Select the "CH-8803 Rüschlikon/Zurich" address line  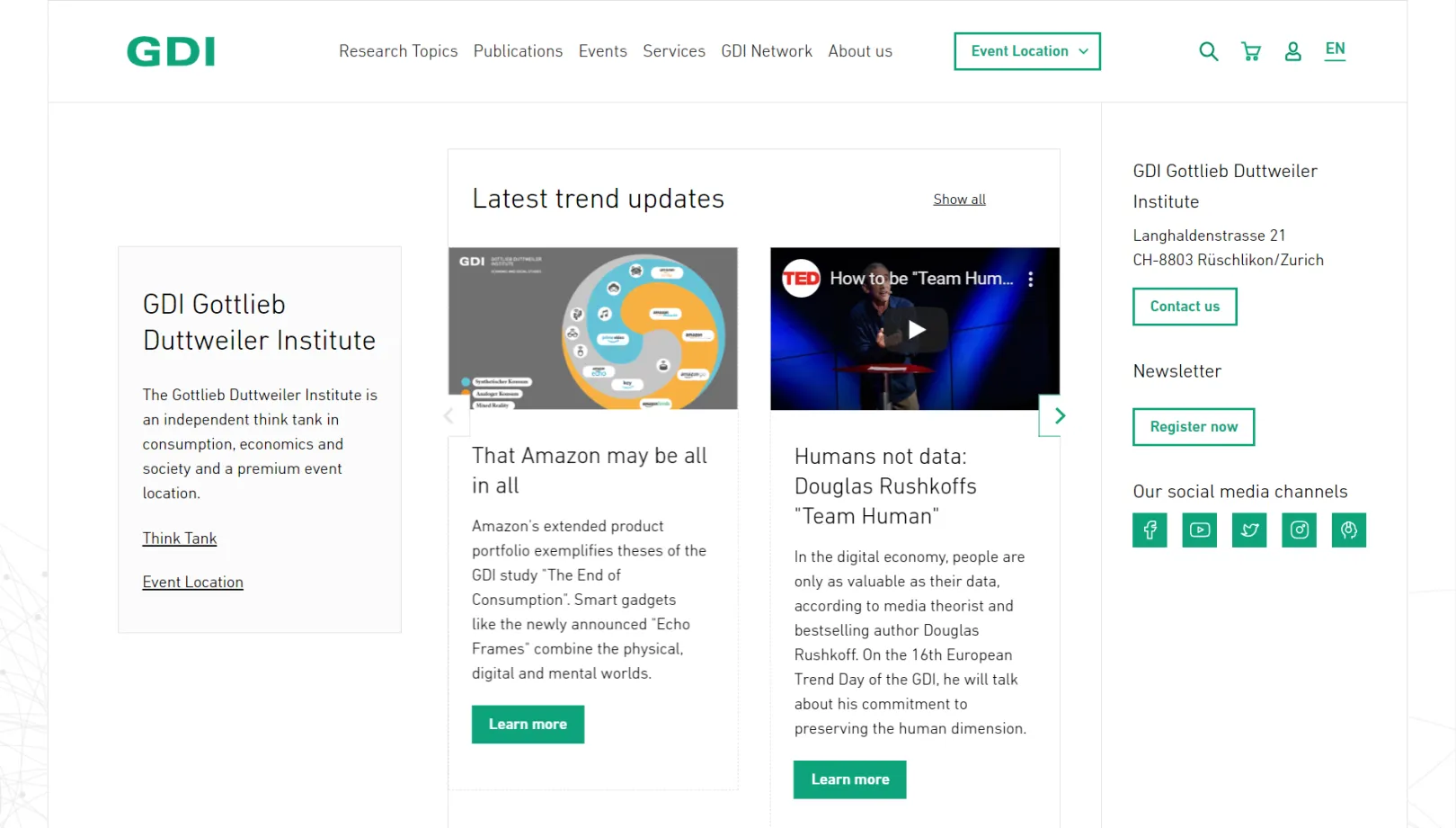tap(1228, 260)
